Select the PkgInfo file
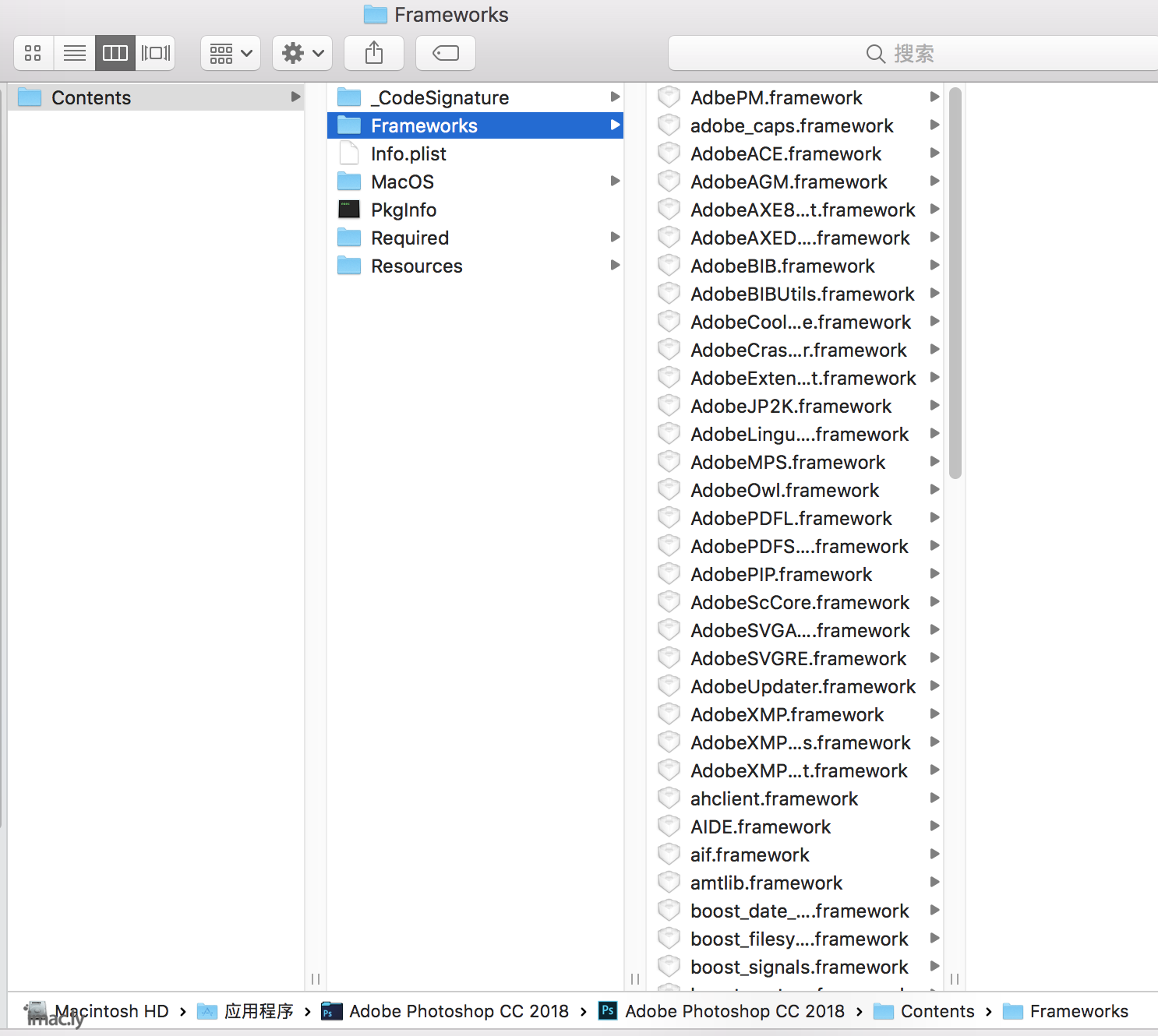 [475, 210]
